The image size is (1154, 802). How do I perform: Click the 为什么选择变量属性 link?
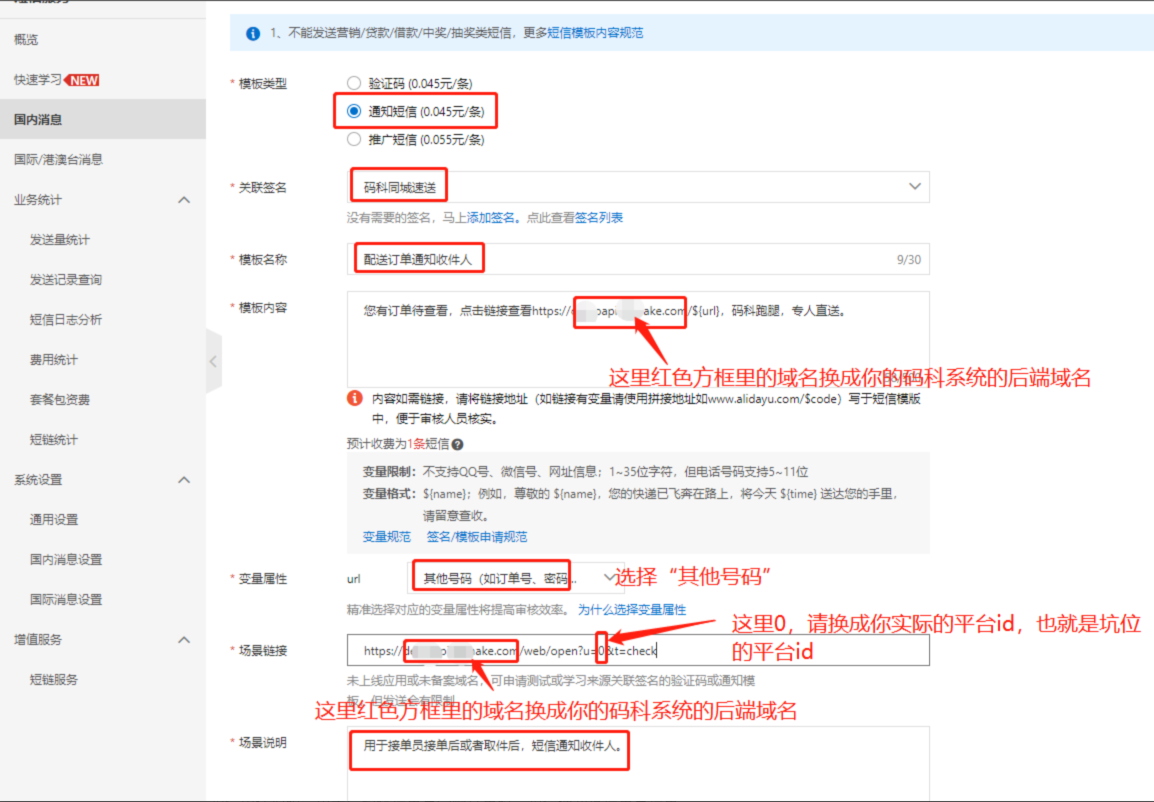(632, 610)
